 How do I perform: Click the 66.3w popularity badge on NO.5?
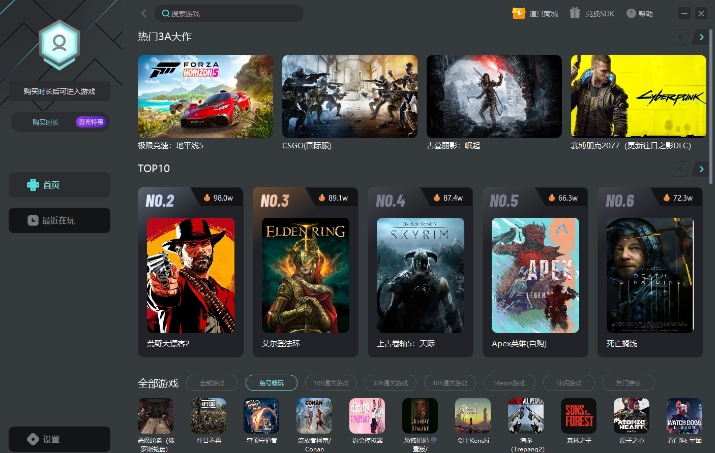[563, 198]
